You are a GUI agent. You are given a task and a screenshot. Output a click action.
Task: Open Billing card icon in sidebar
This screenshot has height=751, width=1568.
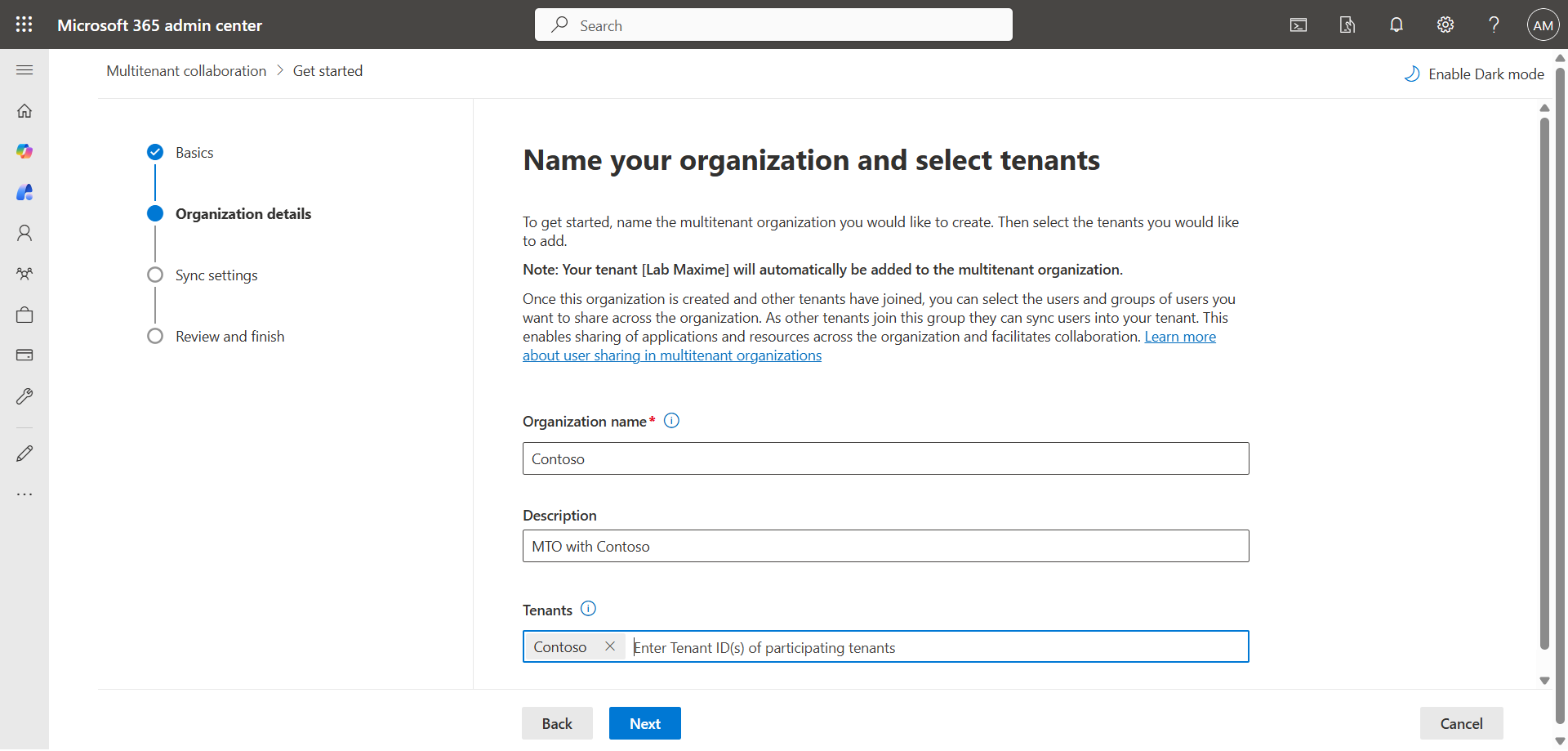pyautogui.click(x=24, y=355)
